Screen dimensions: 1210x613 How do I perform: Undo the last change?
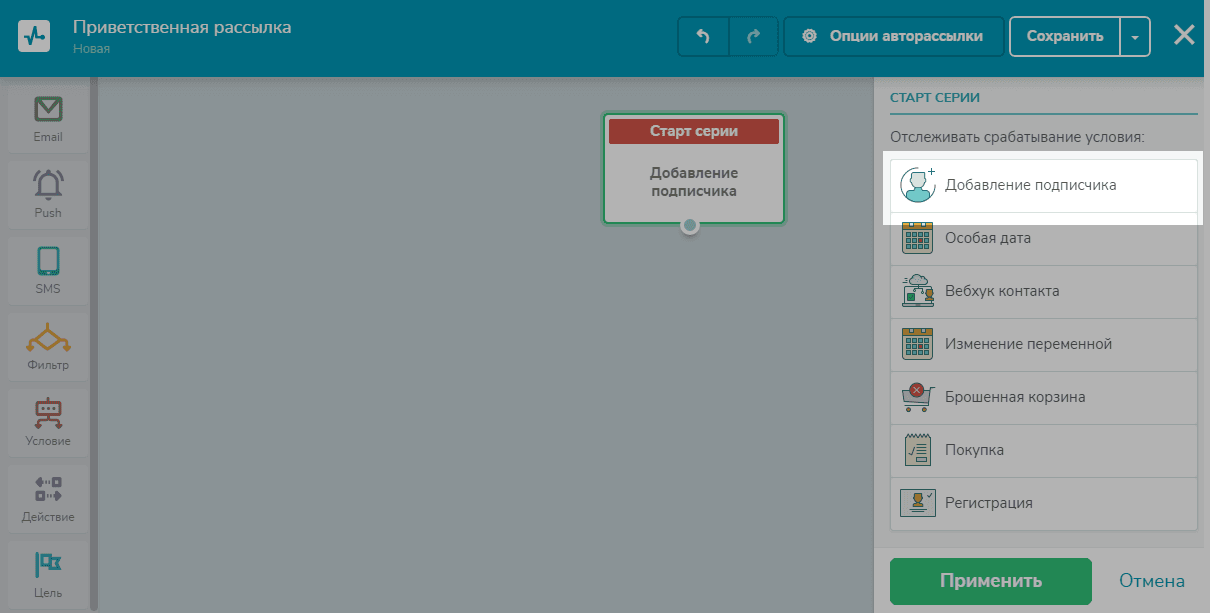point(703,36)
